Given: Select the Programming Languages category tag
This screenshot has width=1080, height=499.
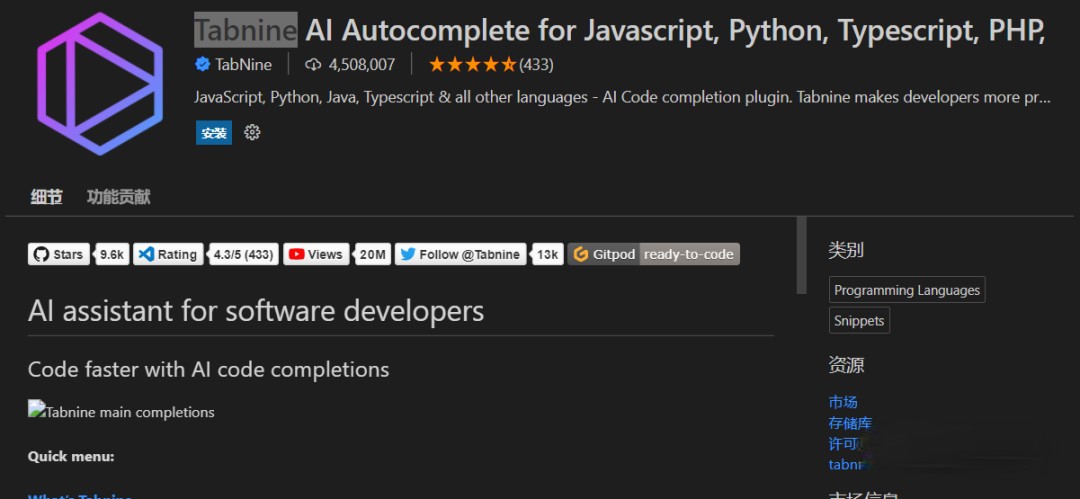Looking at the screenshot, I should 907,290.
